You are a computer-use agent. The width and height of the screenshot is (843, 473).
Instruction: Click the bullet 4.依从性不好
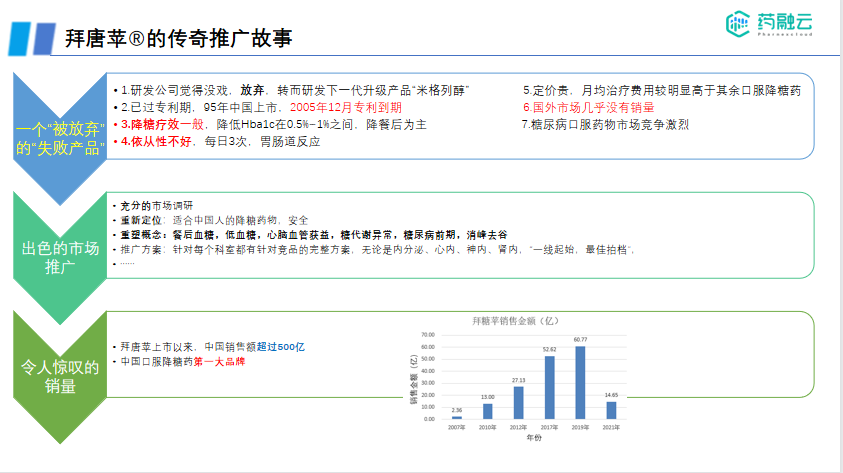(x=217, y=142)
